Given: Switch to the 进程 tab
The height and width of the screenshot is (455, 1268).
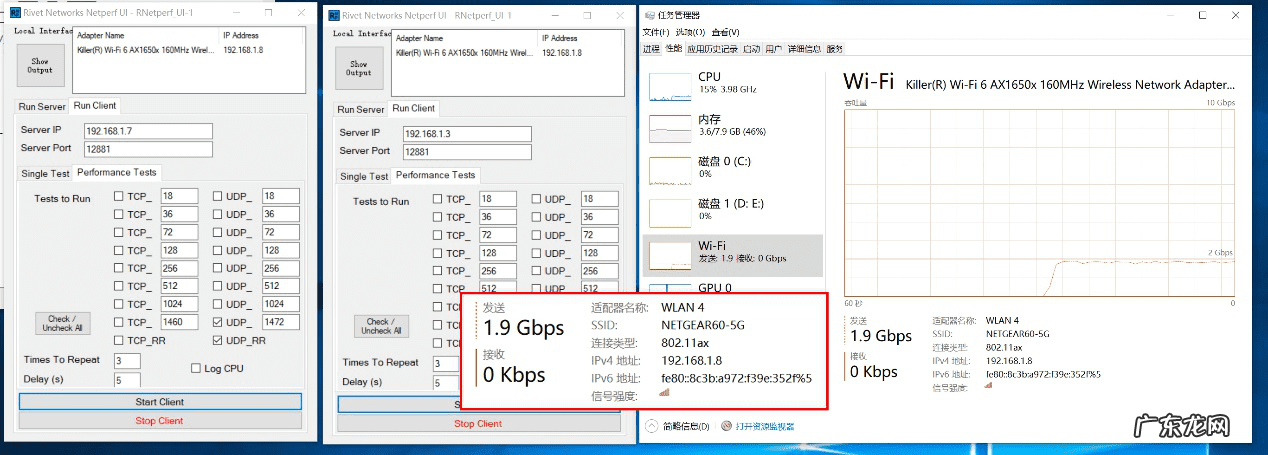Looking at the screenshot, I should [x=651, y=48].
